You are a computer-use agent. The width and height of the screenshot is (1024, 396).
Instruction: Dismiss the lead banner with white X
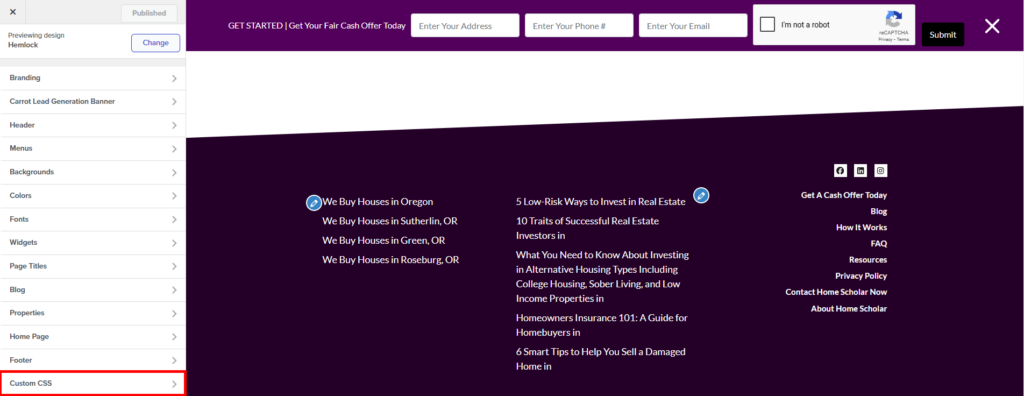pyautogui.click(x=992, y=26)
